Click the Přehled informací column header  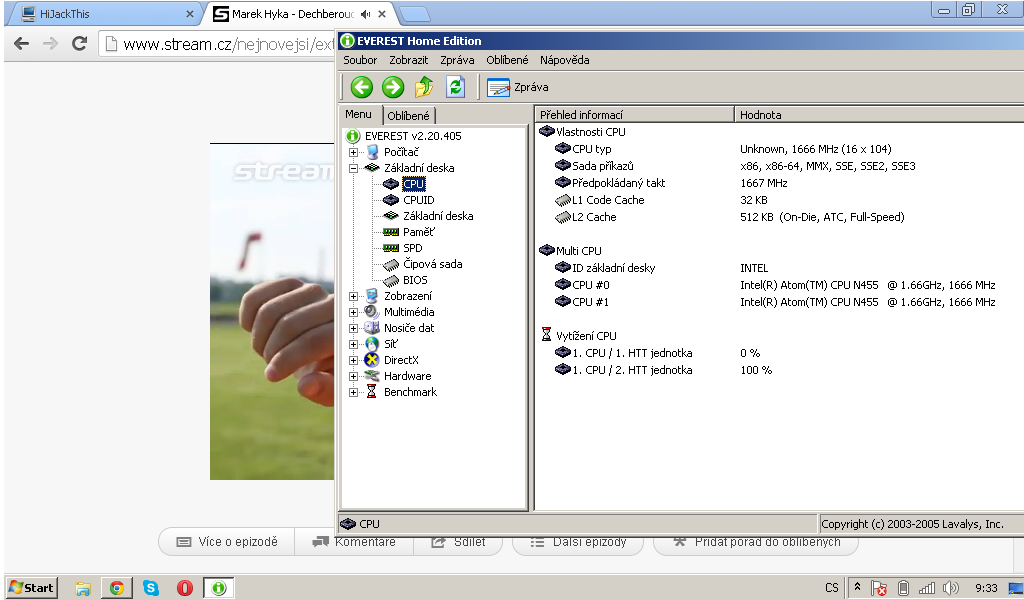[634, 115]
